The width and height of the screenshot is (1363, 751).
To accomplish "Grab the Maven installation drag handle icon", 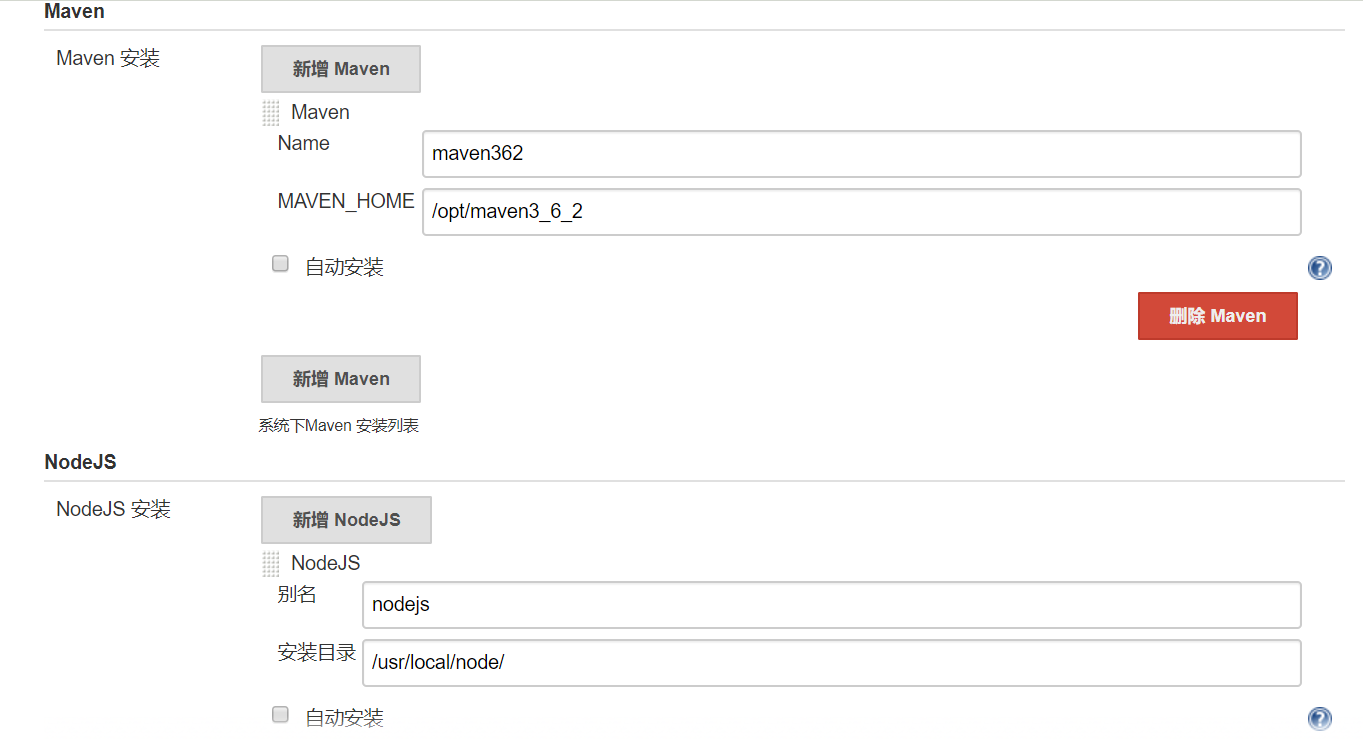I will click(x=271, y=113).
